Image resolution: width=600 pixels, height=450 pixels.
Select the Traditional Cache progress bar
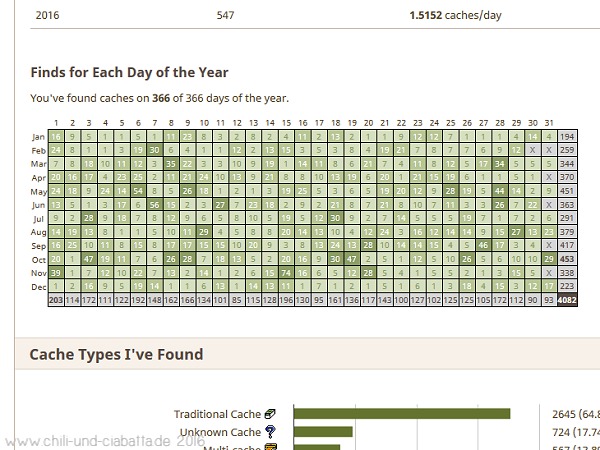402,414
